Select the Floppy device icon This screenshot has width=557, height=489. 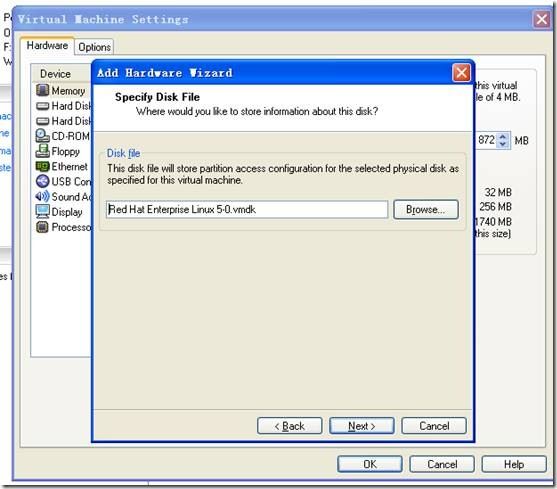(43, 151)
